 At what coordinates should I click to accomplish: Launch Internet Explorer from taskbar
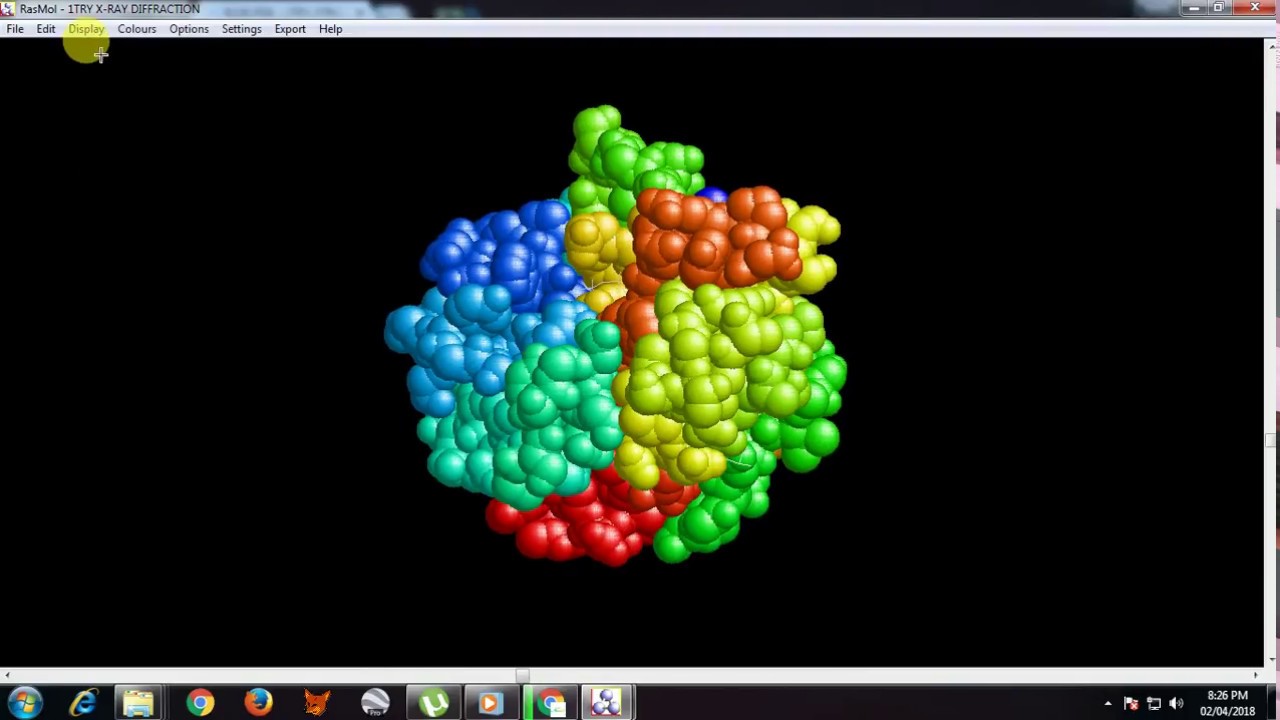(x=83, y=702)
